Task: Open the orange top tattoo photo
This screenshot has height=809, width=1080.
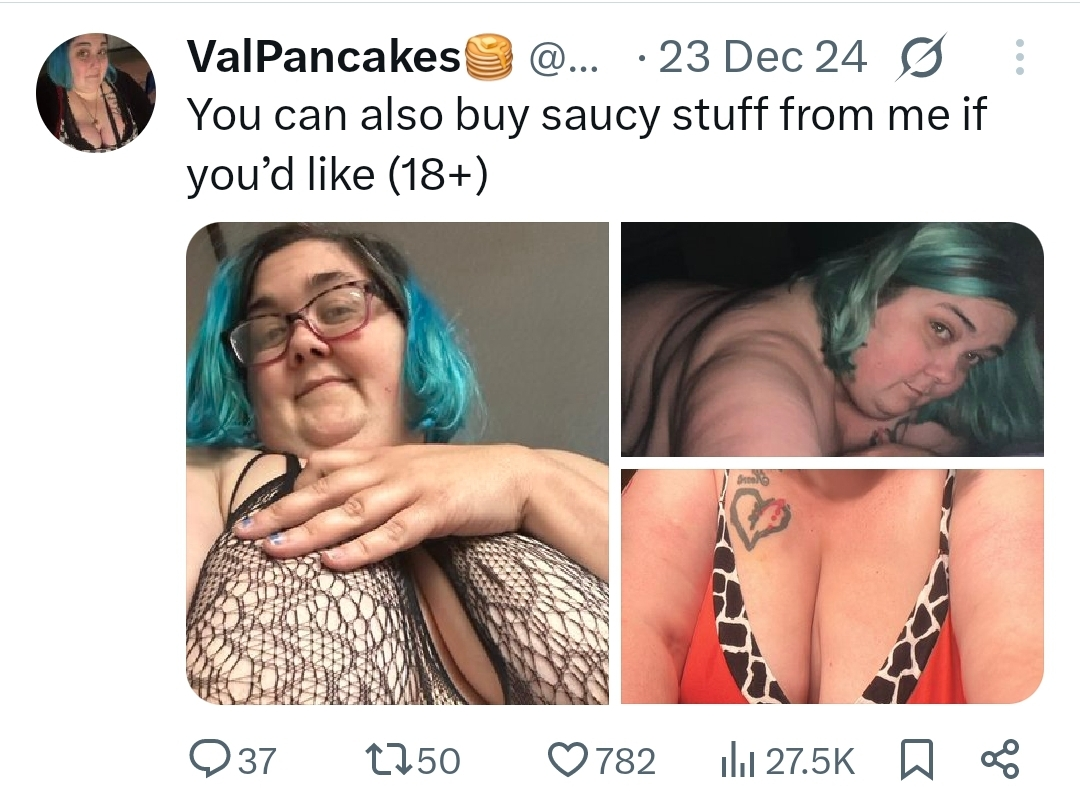Action: tap(832, 587)
